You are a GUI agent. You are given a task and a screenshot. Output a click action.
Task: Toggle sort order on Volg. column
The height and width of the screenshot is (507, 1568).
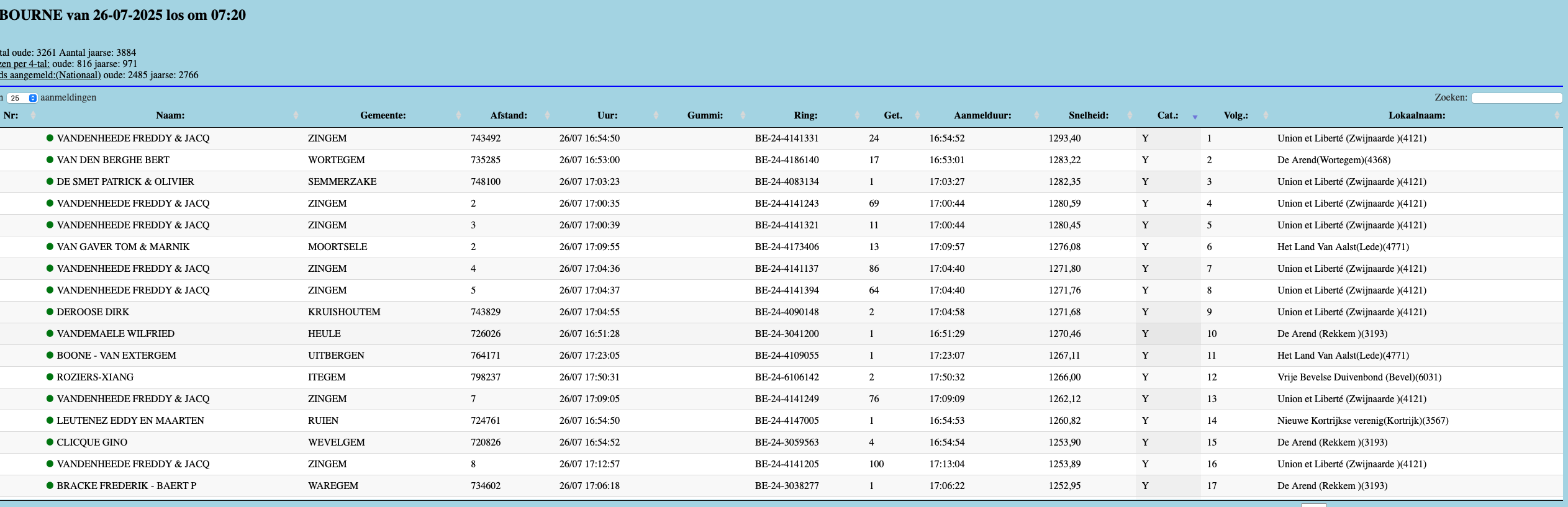[1266, 115]
